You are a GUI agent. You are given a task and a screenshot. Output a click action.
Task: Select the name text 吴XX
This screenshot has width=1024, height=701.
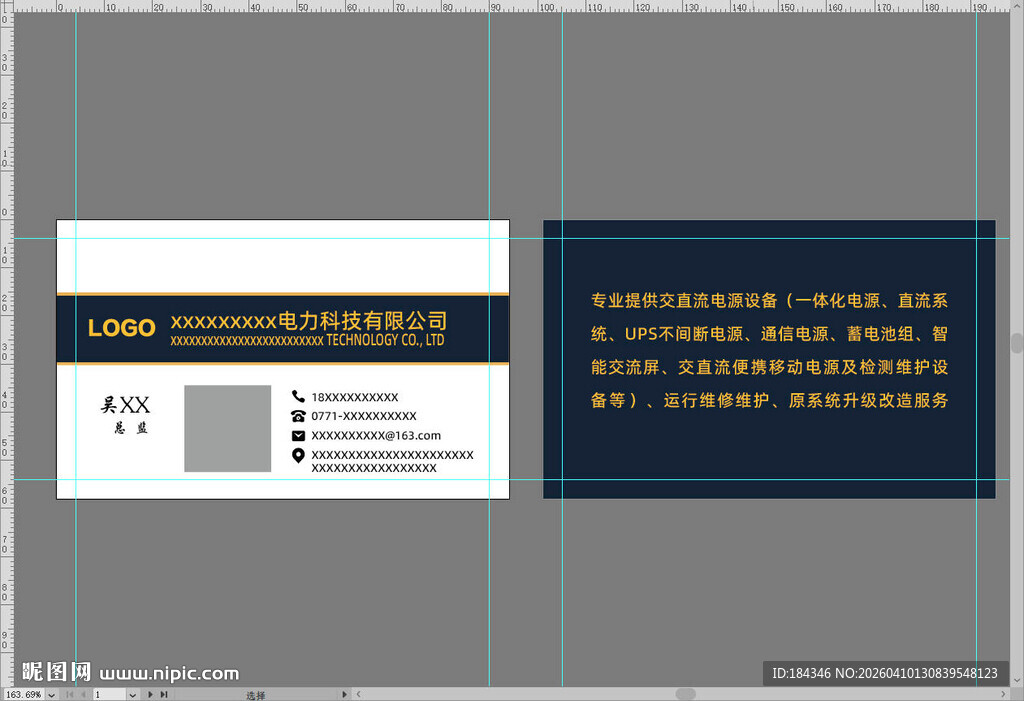[125, 404]
